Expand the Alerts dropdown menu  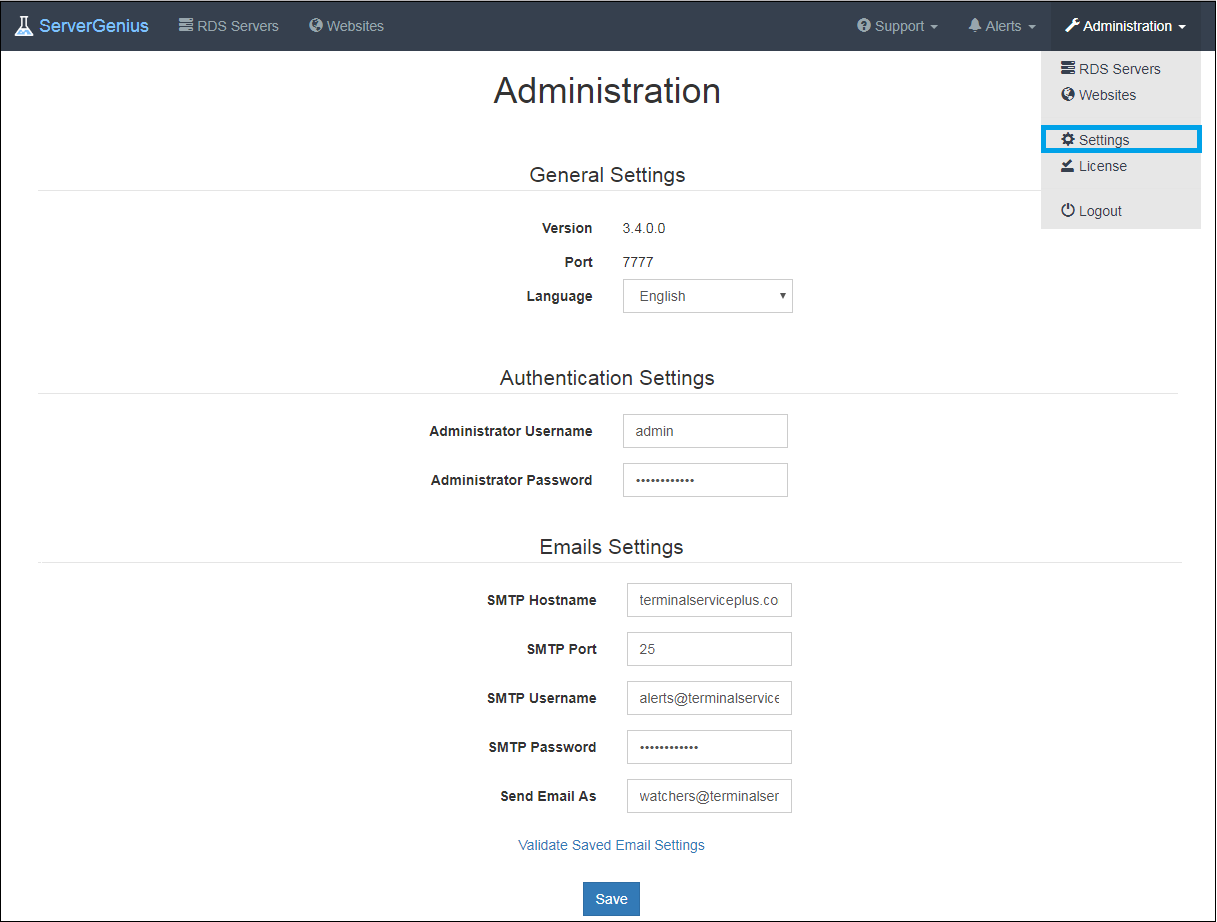pos(1001,25)
